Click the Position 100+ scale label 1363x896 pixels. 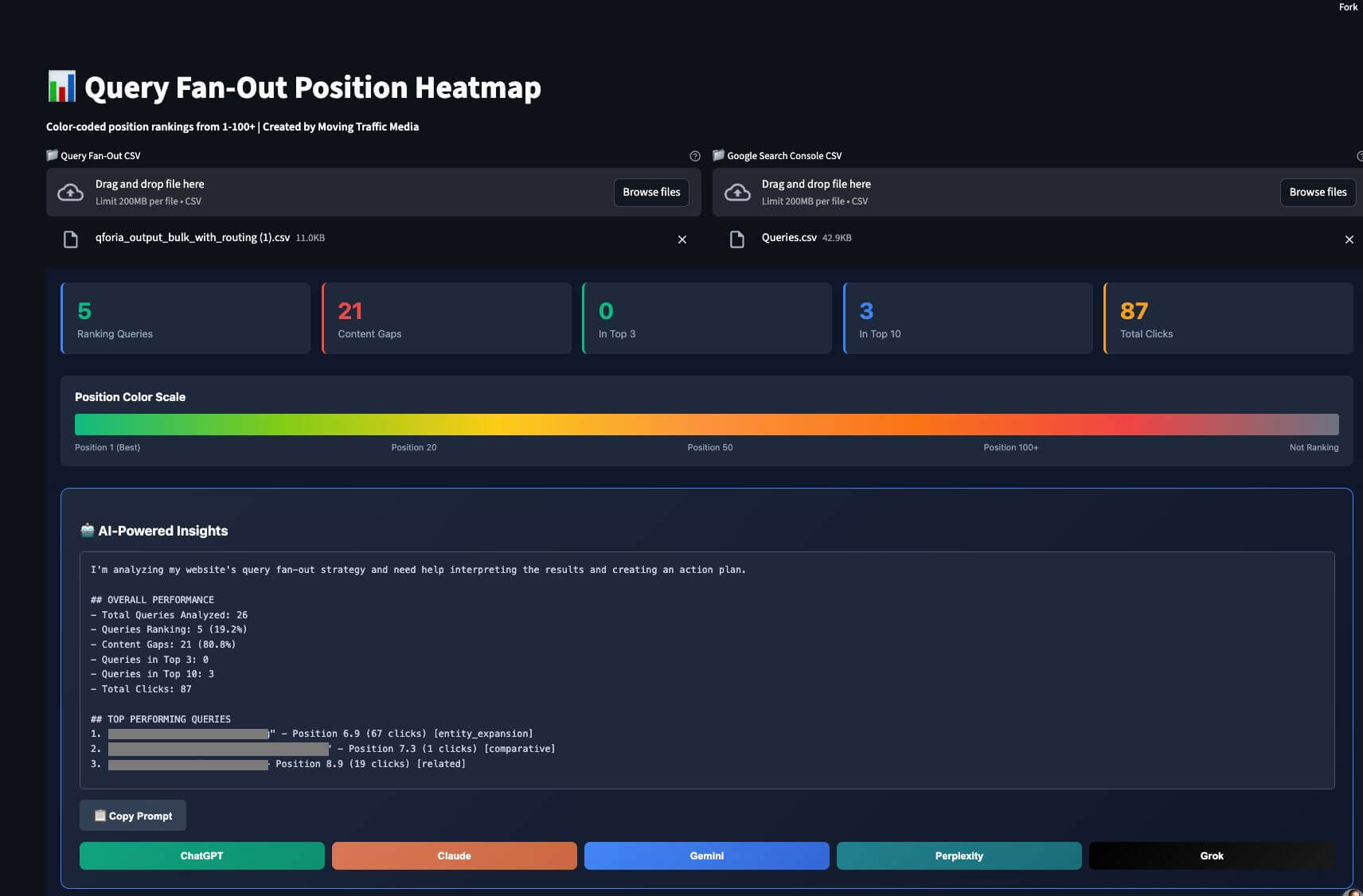tap(1011, 447)
